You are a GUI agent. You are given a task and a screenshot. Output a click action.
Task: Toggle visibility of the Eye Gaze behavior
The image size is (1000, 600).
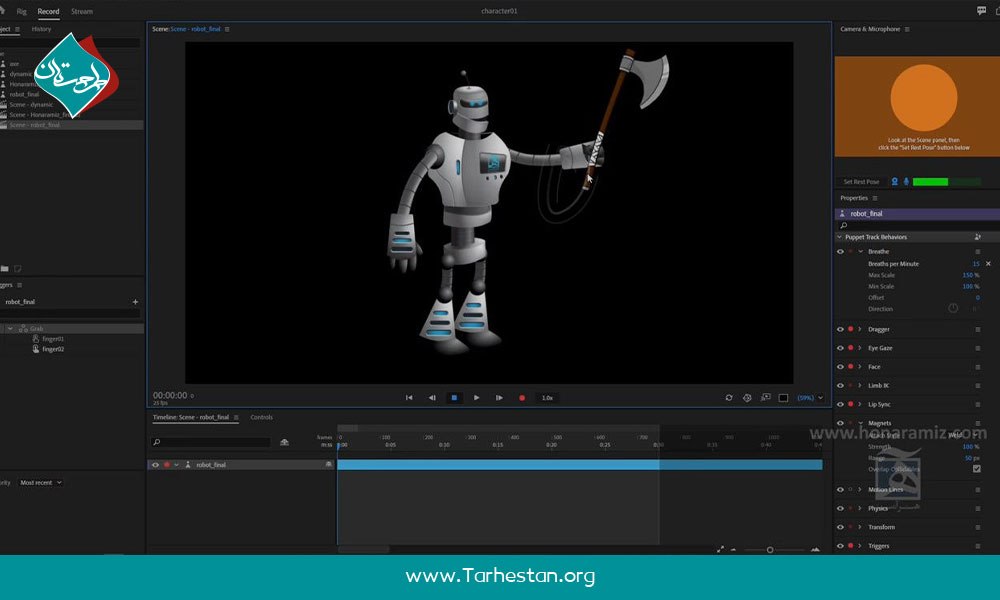point(841,348)
